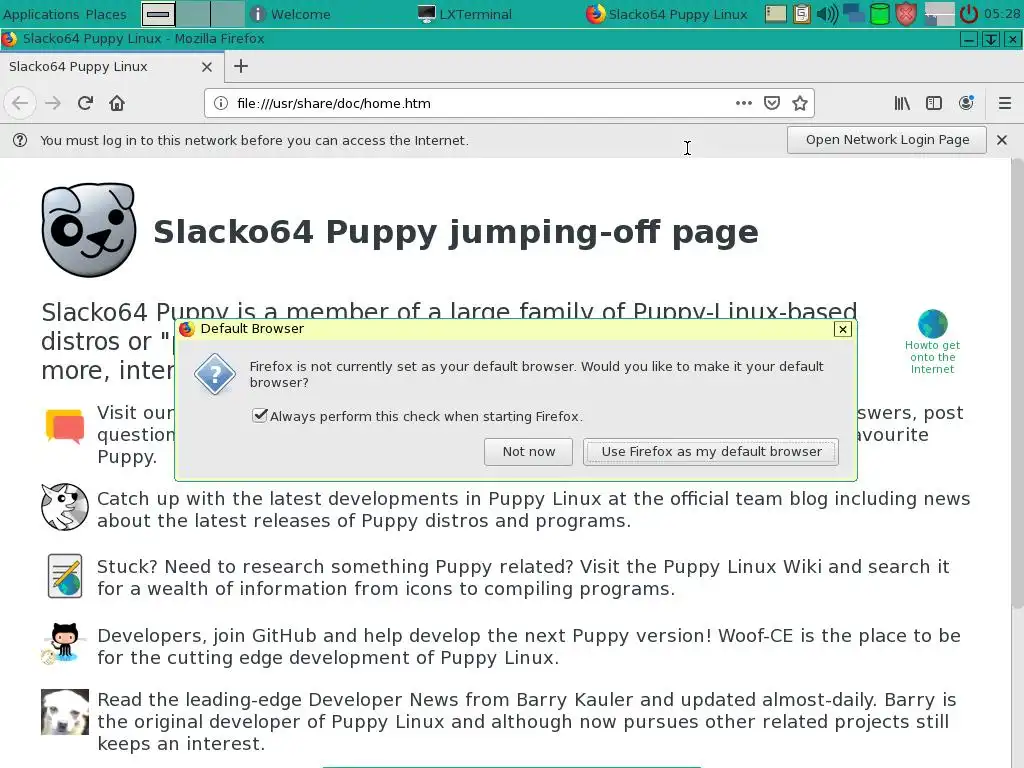This screenshot has width=1024, height=768.
Task: Open the Firefox home page icon
Action: pyautogui.click(x=117, y=103)
